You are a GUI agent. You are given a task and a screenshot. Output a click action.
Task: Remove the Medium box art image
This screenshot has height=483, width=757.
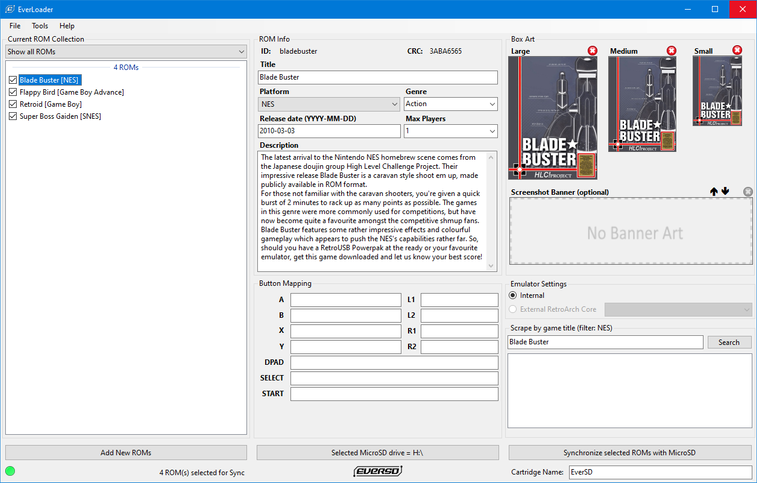(x=671, y=51)
